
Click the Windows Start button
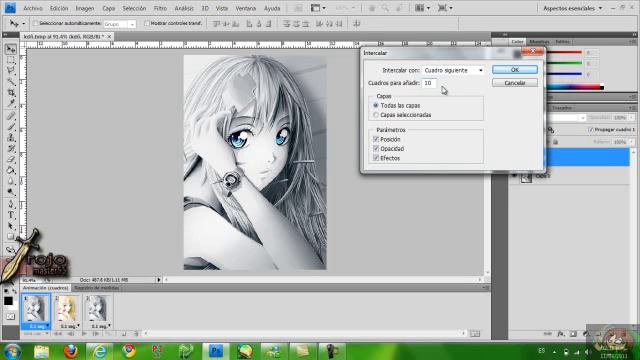(x=12, y=351)
